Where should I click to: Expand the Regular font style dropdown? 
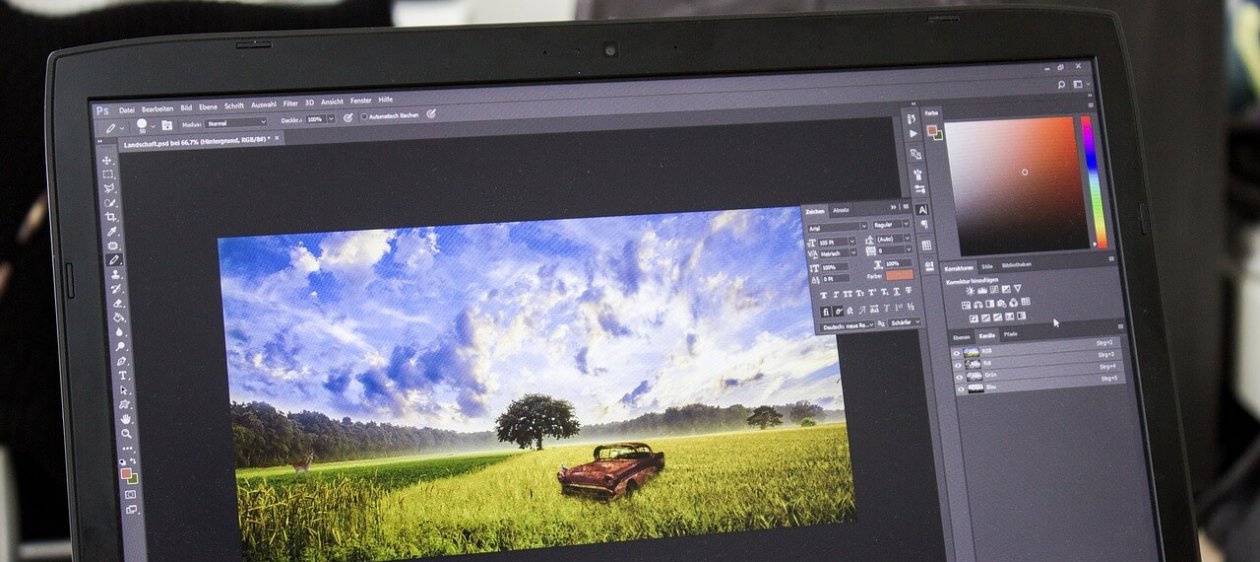(x=890, y=225)
